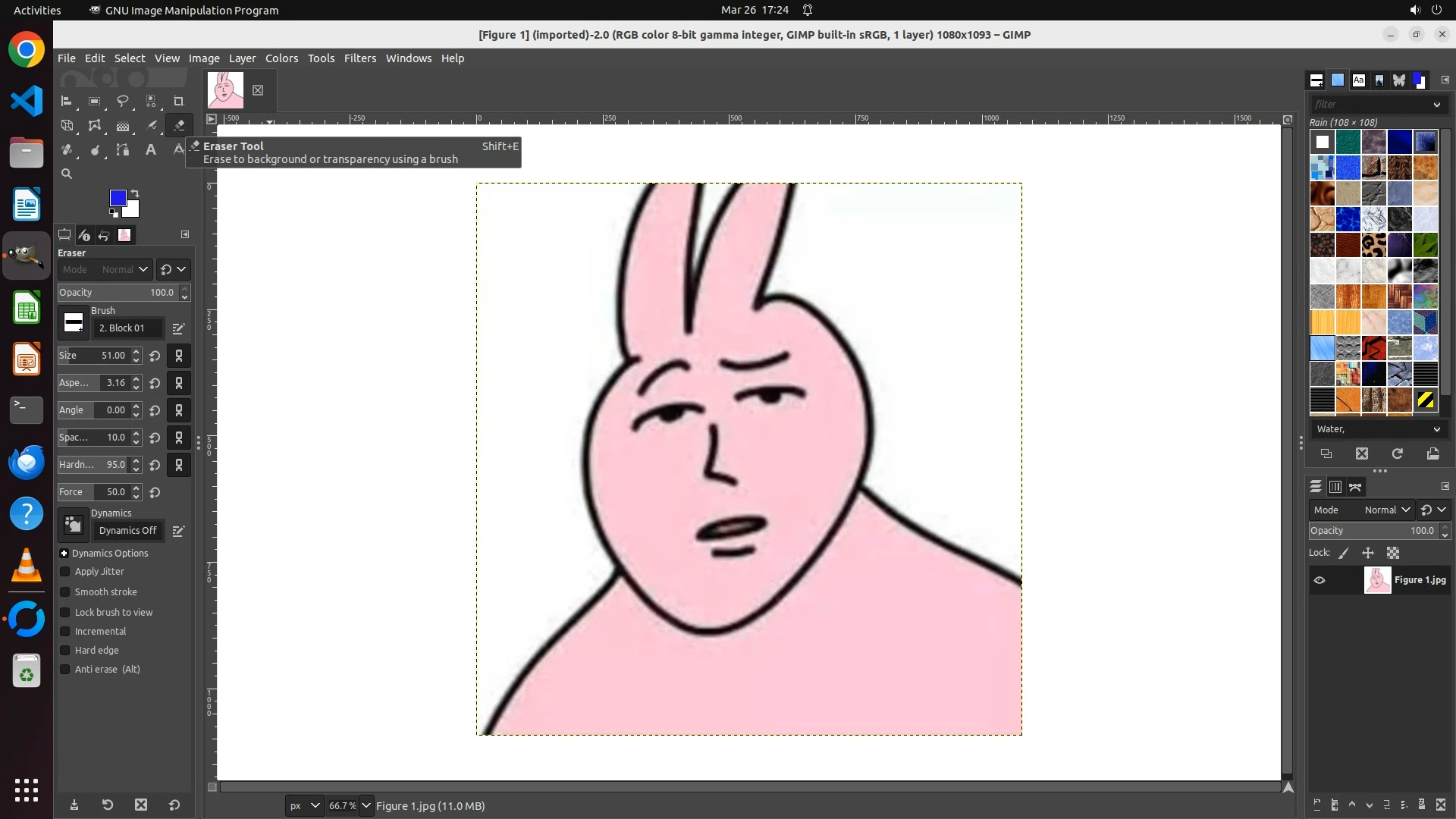Enable Apply Jitter checkbox
Viewport: 1456px width, 819px height.
(x=65, y=572)
